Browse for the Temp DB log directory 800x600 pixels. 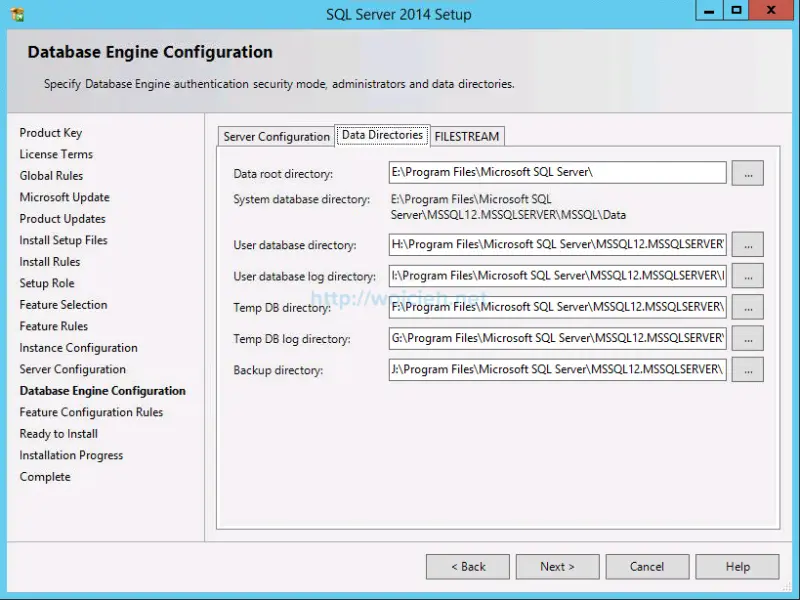(747, 338)
